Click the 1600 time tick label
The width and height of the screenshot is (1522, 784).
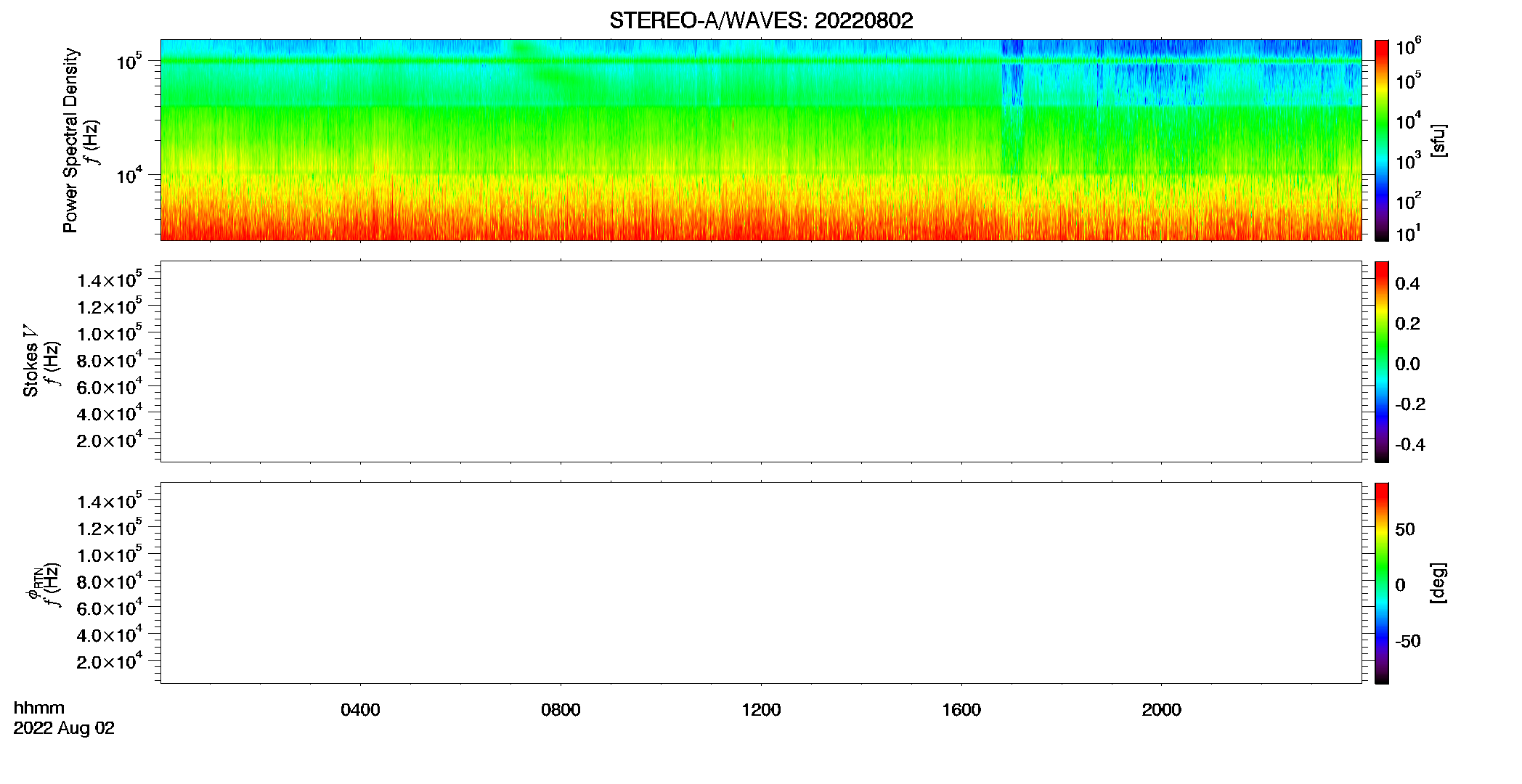click(961, 710)
